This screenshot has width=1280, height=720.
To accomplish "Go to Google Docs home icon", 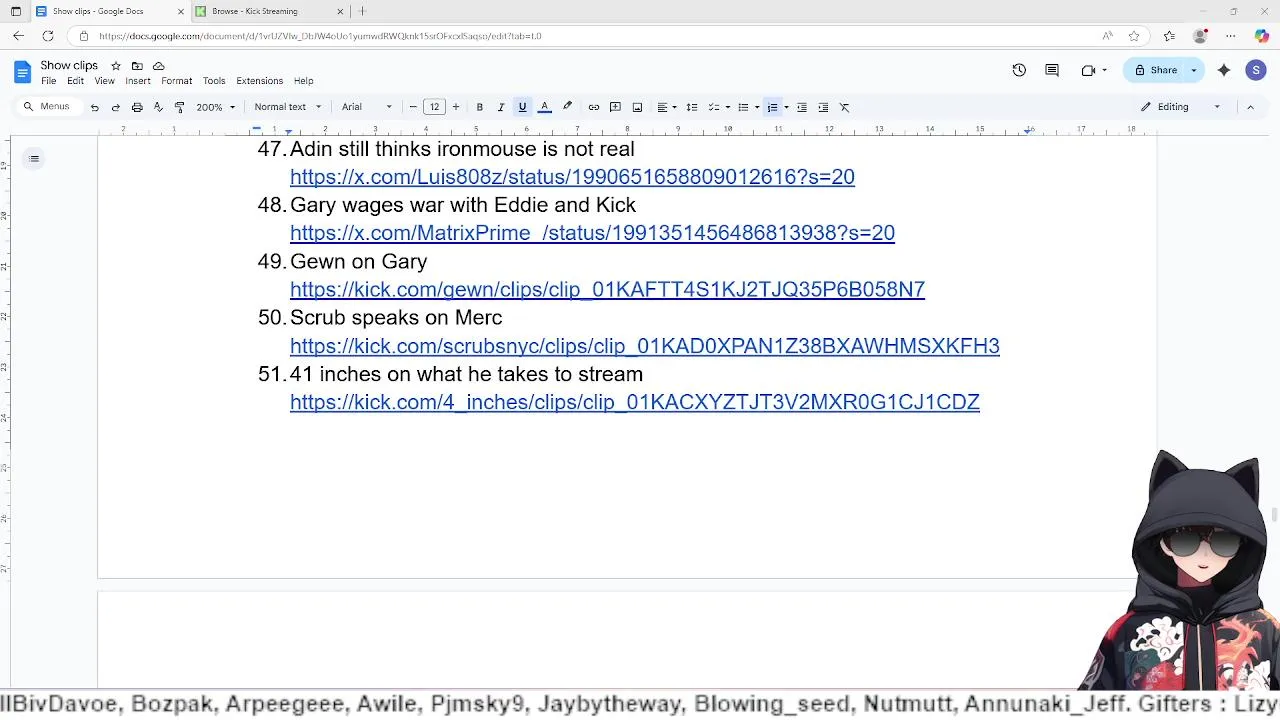I will tap(22, 71).
